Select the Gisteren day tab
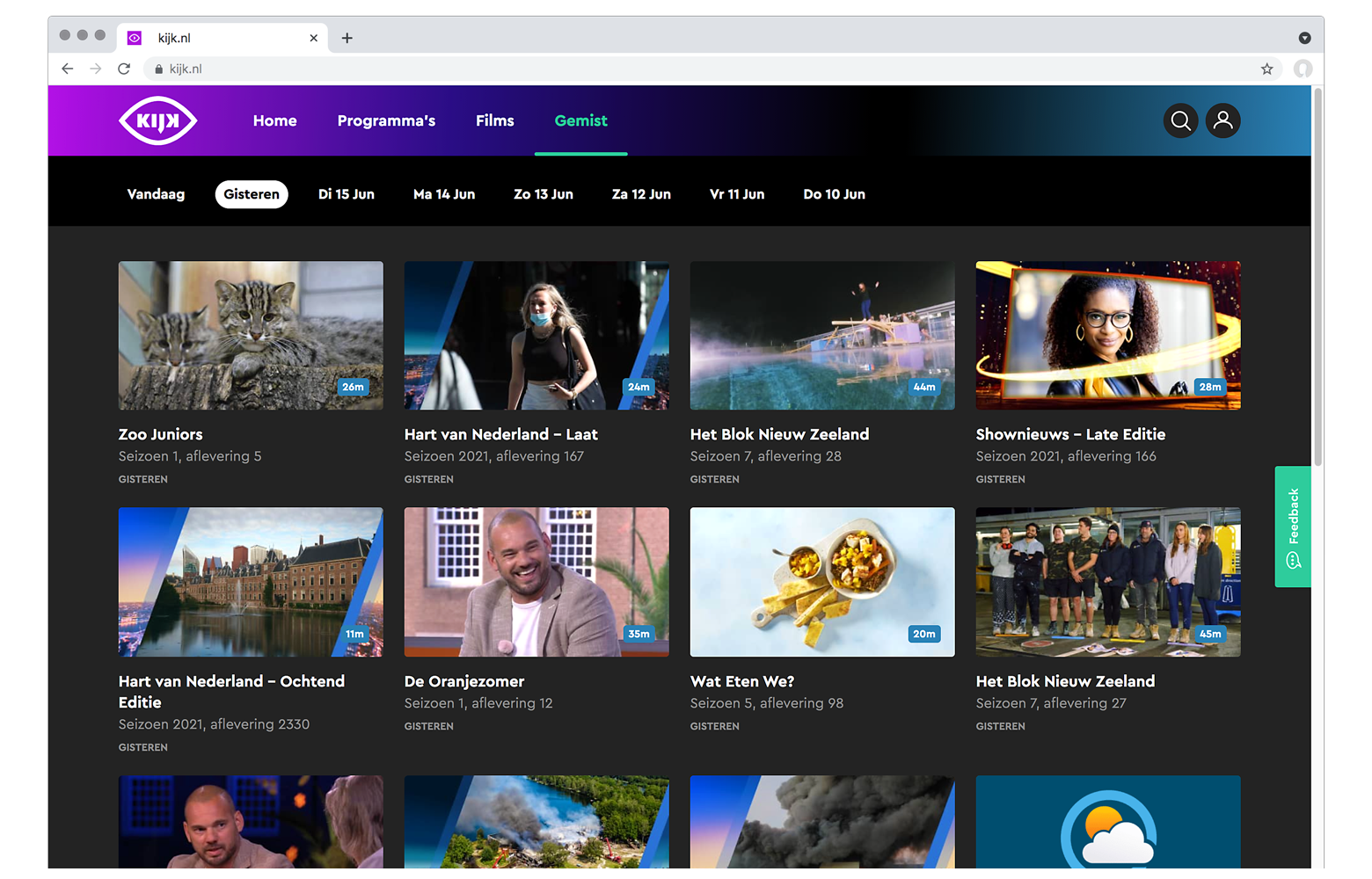This screenshot has height=879, width=1372. (252, 194)
